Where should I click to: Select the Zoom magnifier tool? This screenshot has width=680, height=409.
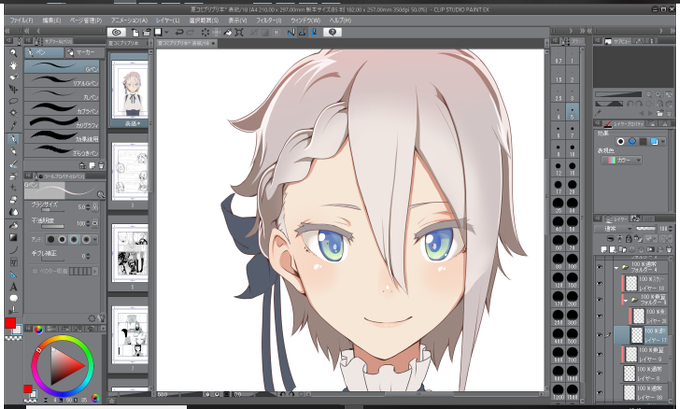coord(13,53)
